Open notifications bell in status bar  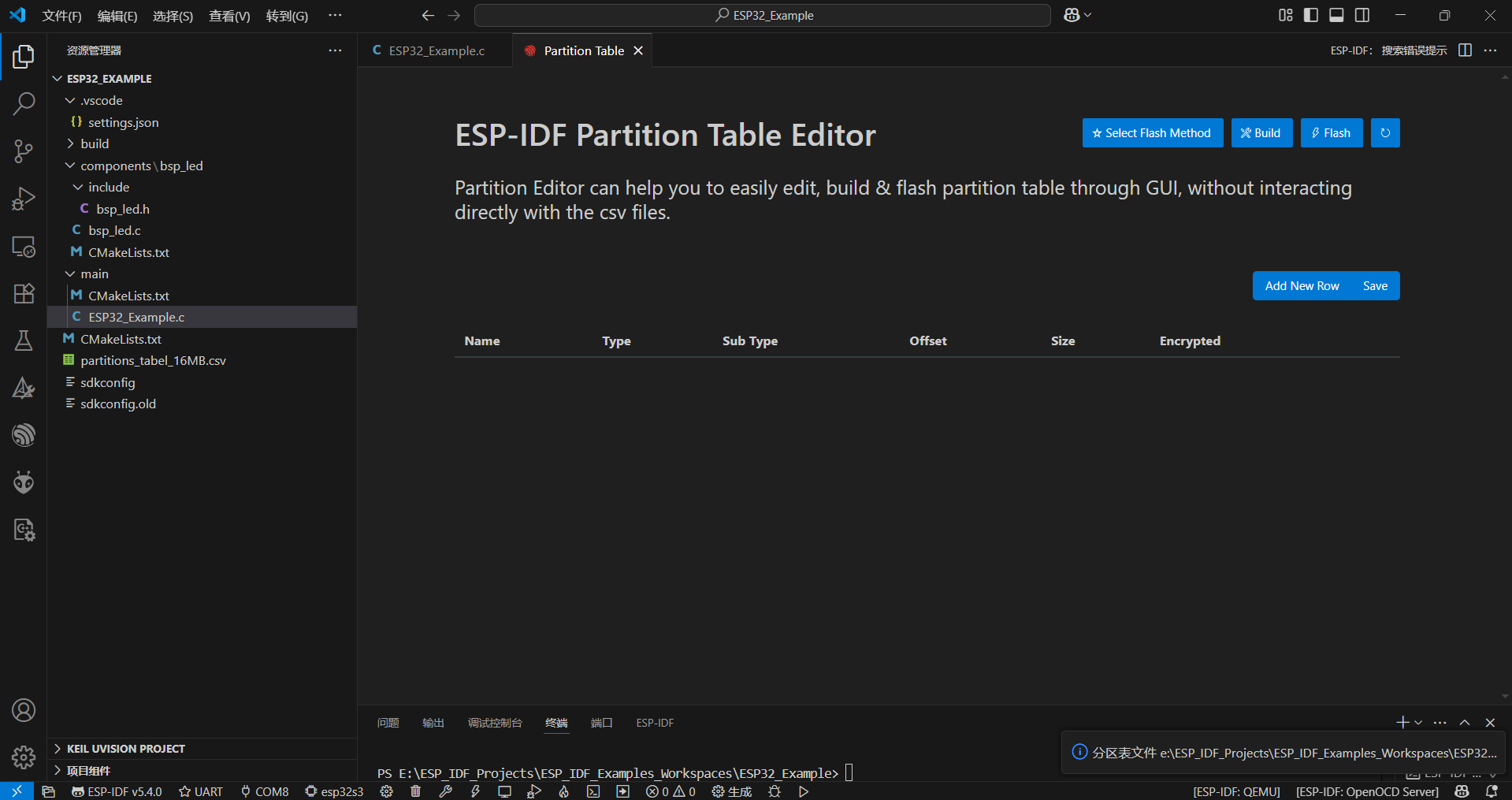coord(1492,791)
